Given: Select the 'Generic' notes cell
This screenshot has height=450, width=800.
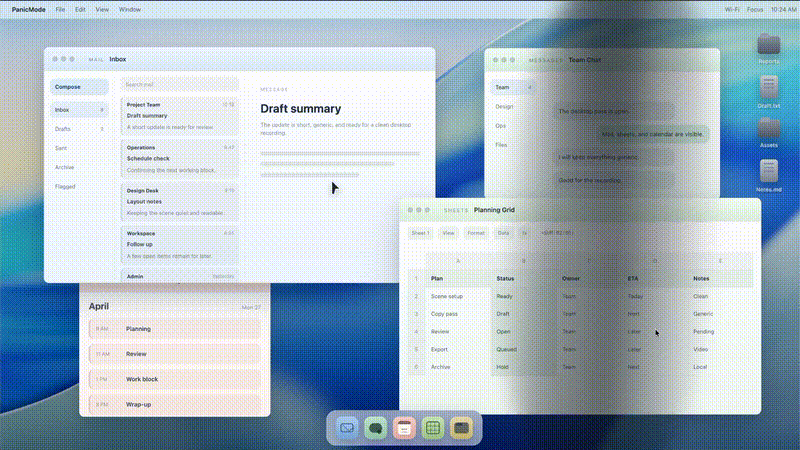Looking at the screenshot, I should pos(720,314).
